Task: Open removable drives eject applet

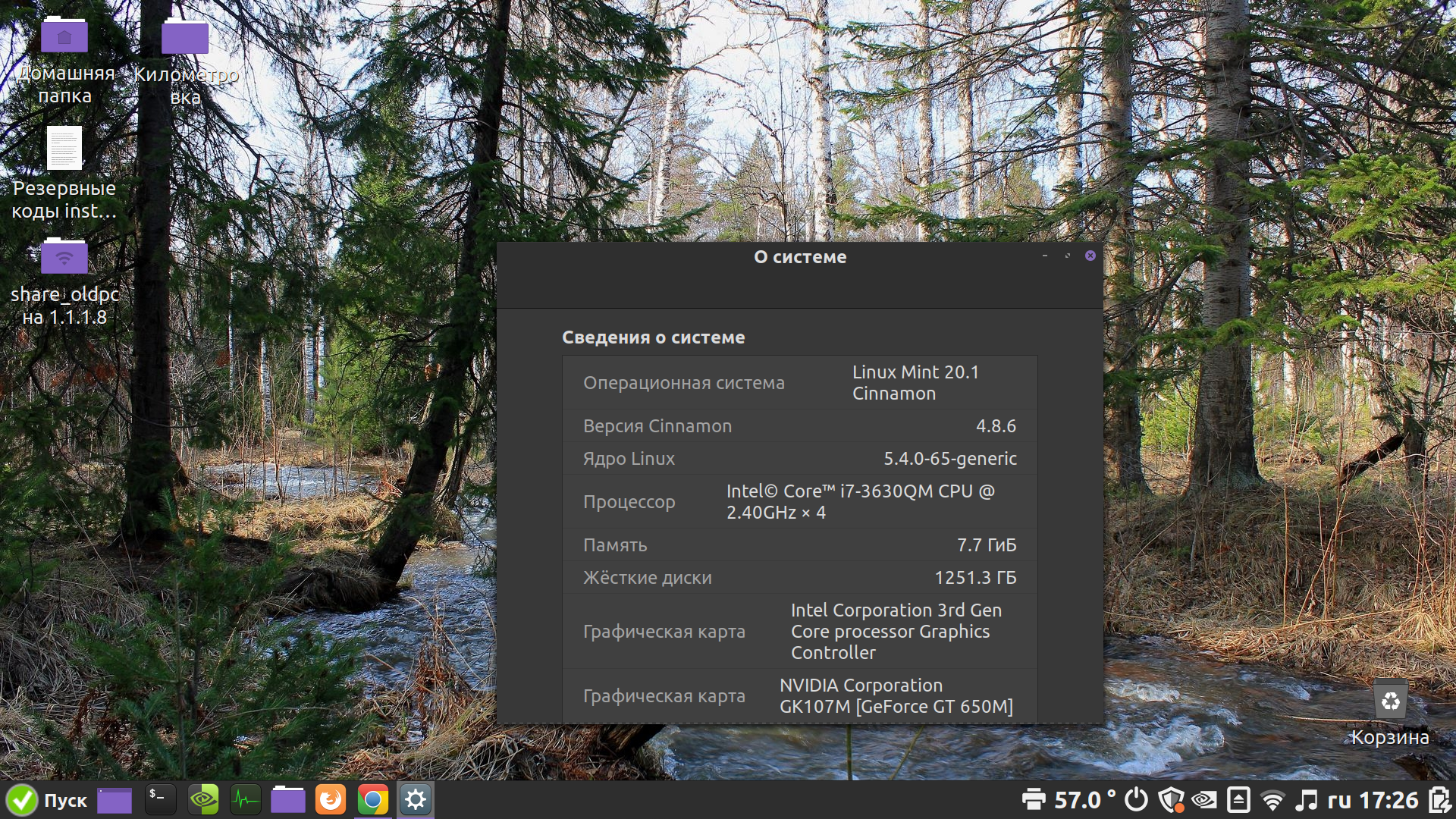Action: [1238, 800]
